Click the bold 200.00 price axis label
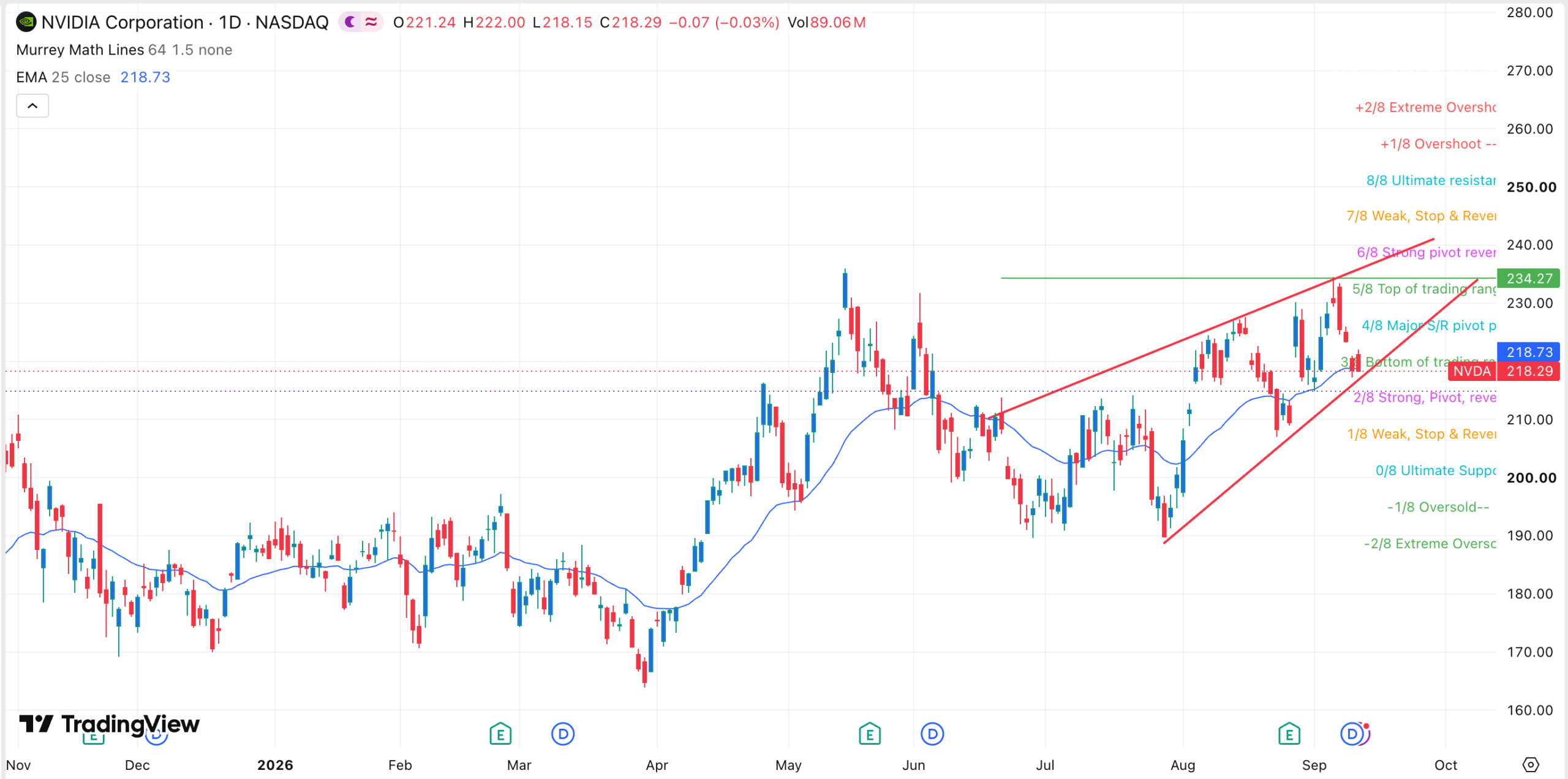 click(x=1531, y=478)
